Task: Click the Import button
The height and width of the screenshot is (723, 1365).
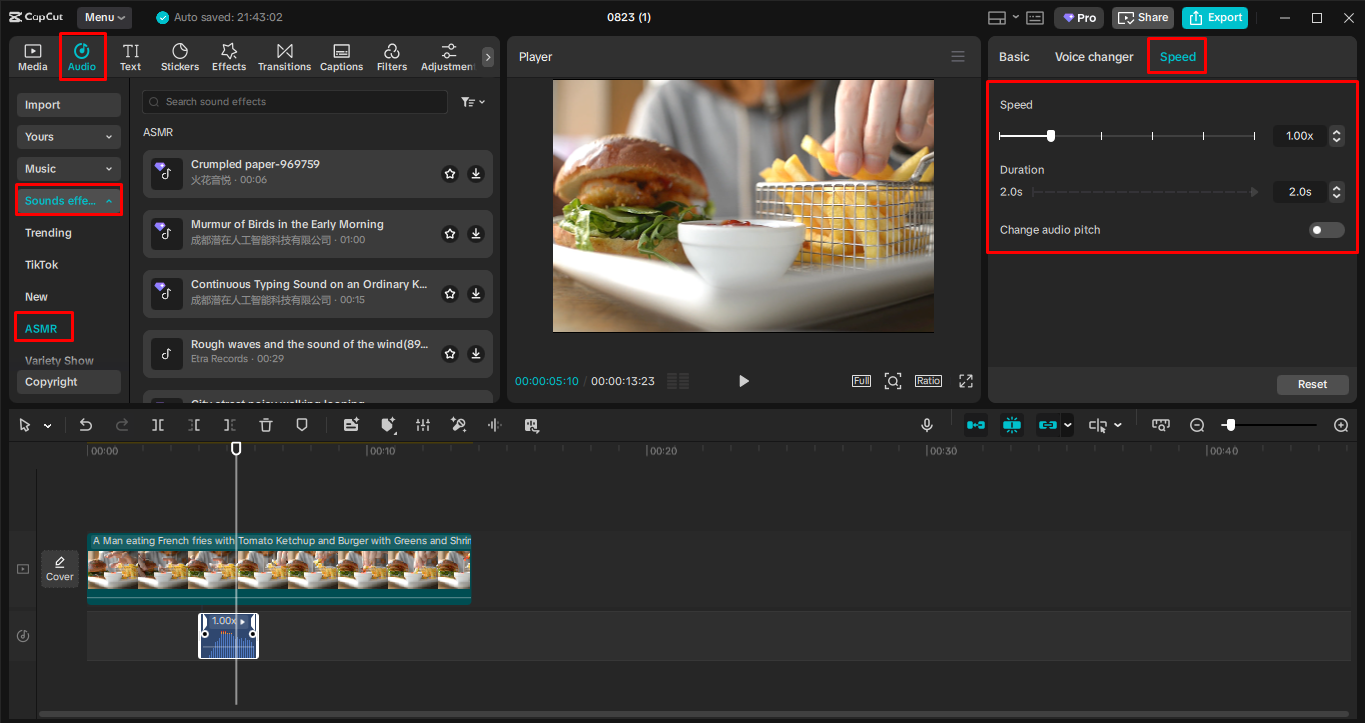Action: [69, 105]
